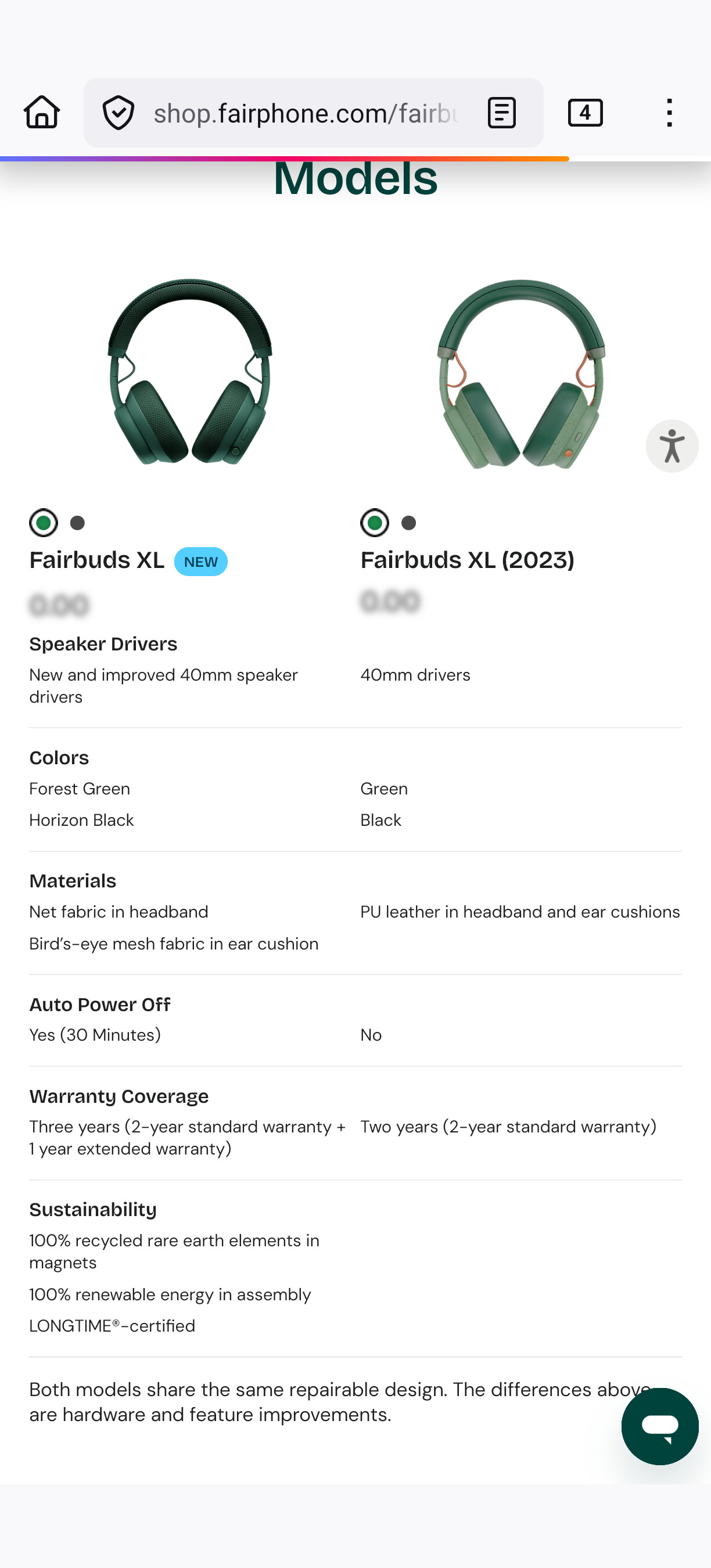The height and width of the screenshot is (1568, 711).
Task: Open the Fairbuds XL (2023) headphone image
Action: click(521, 374)
